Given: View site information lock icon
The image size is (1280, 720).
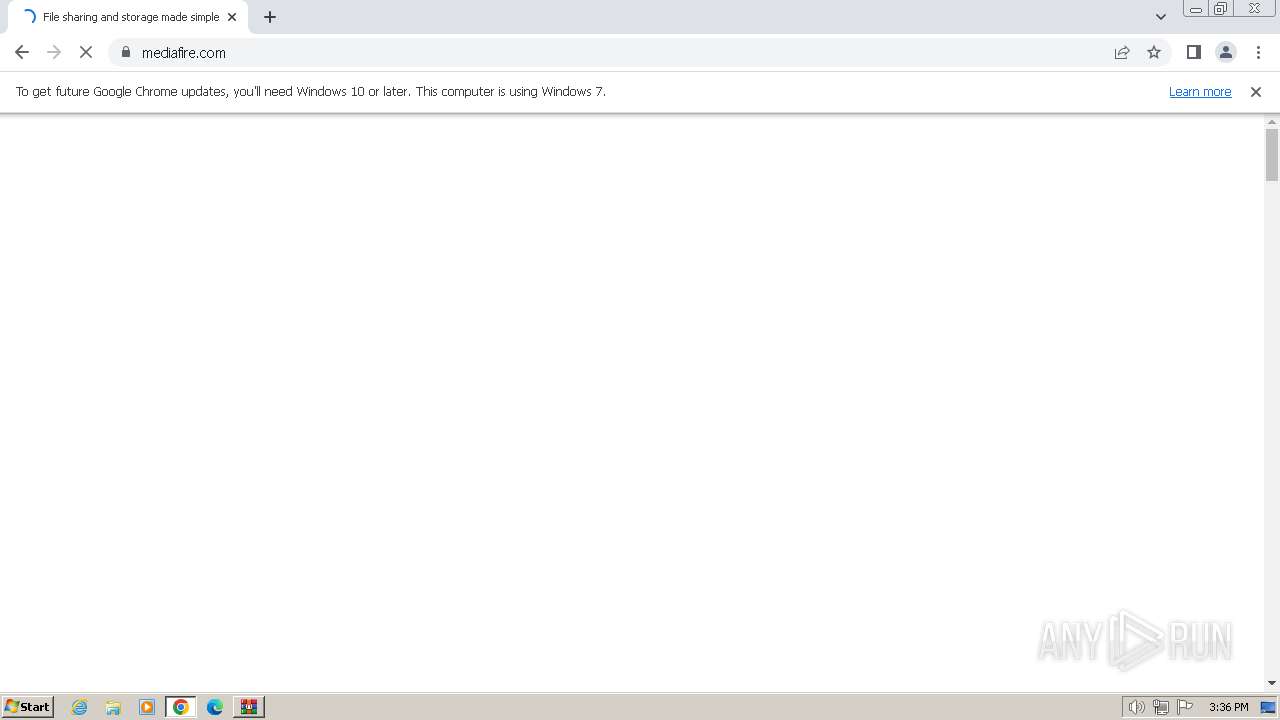Looking at the screenshot, I should [x=126, y=53].
